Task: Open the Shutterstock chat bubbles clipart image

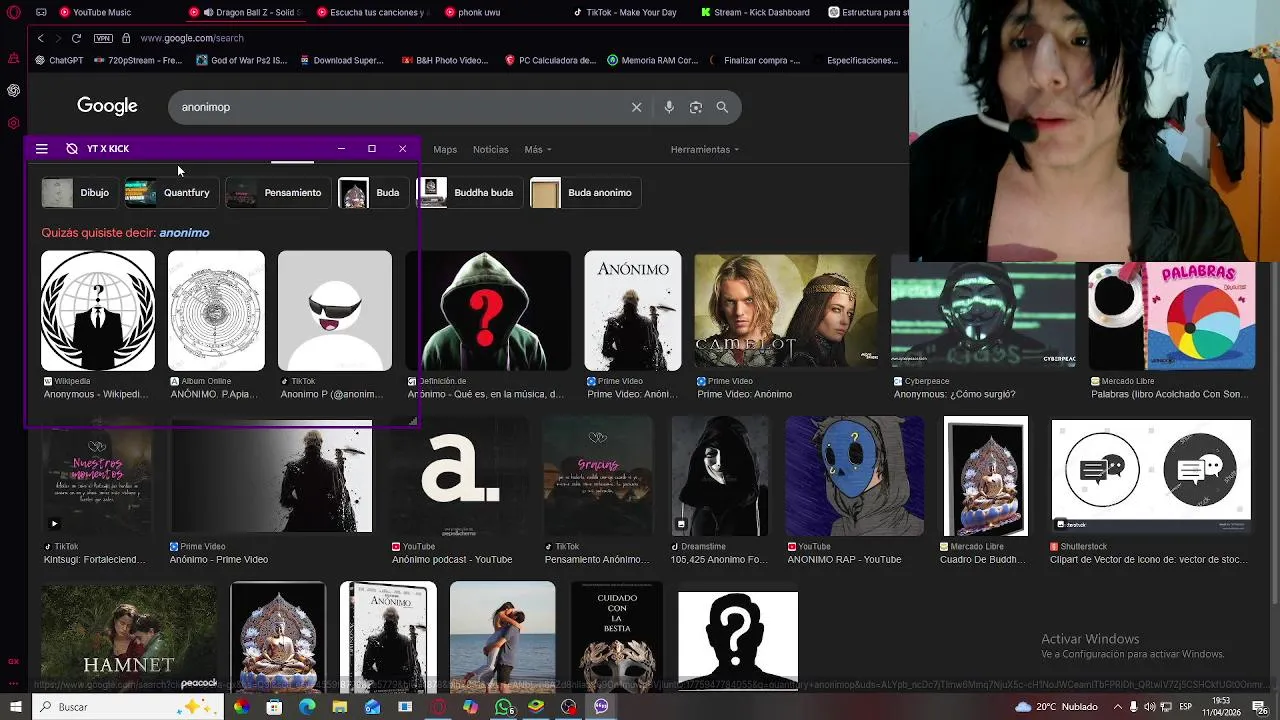Action: coord(1151,476)
